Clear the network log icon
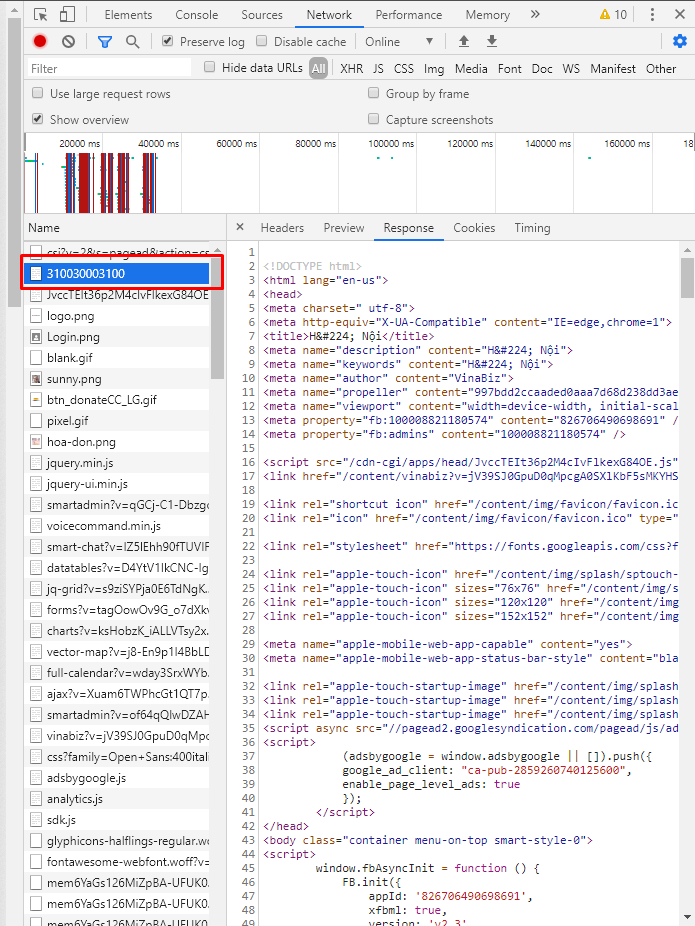 coord(68,41)
